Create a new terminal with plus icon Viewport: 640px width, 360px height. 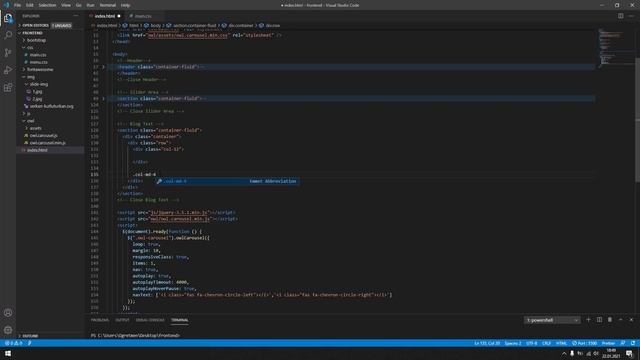click(x=588, y=320)
